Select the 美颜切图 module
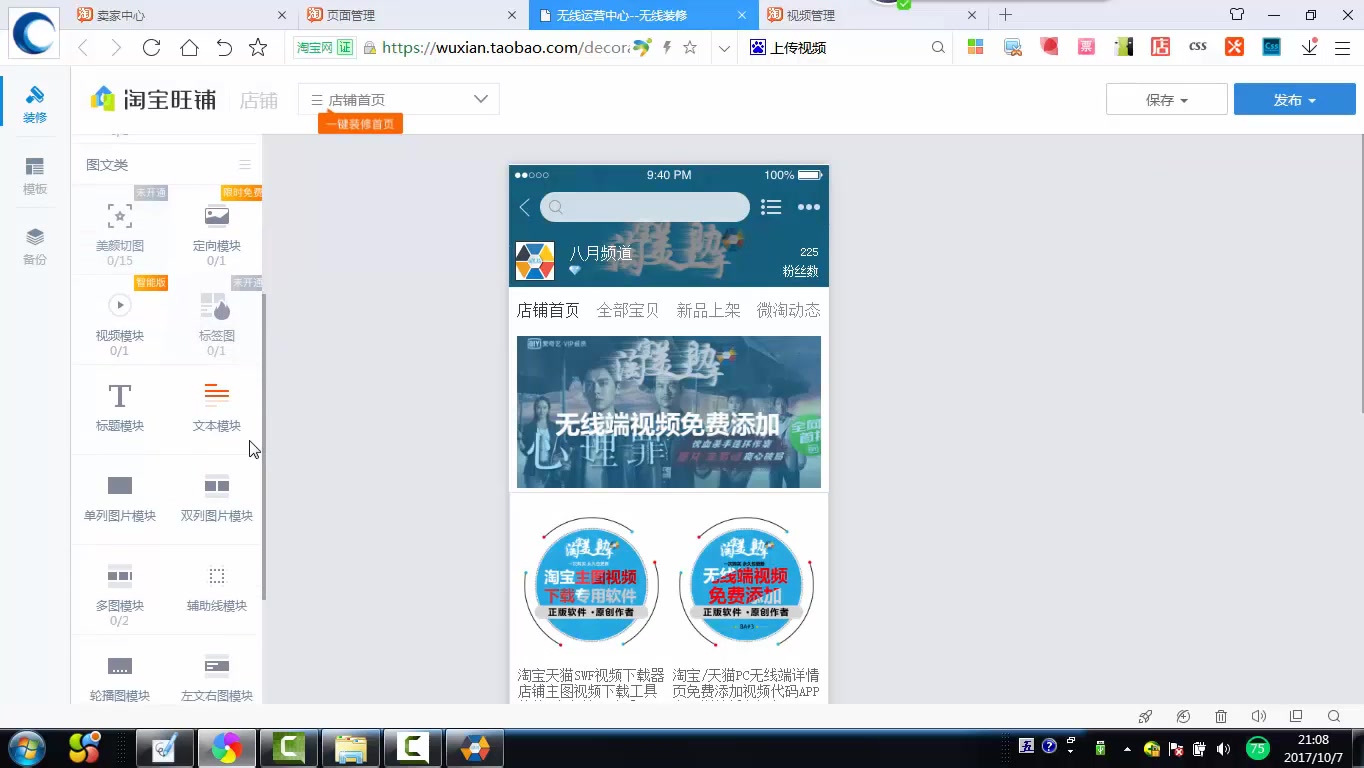The image size is (1364, 768). coord(120,230)
